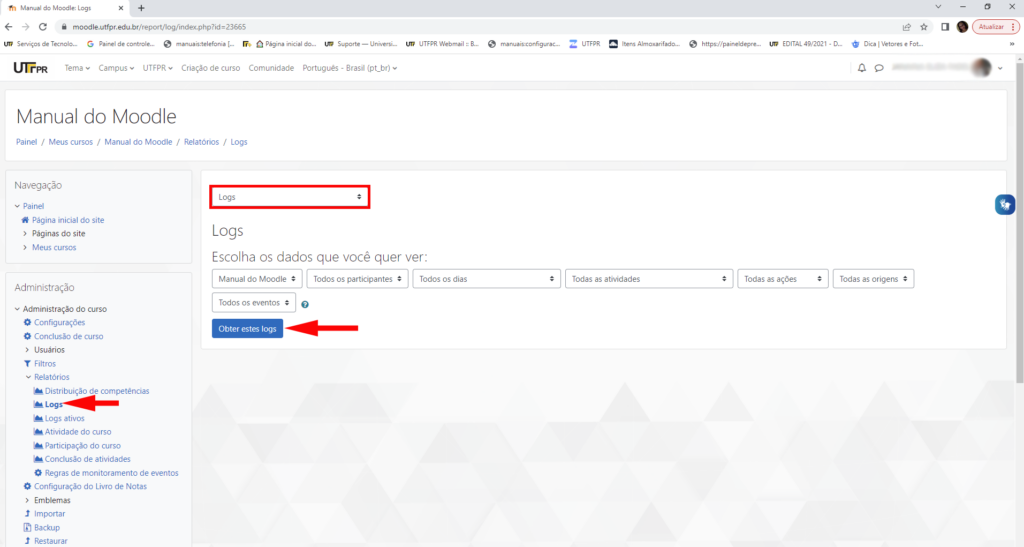Open the Tema menu
This screenshot has height=547, width=1024.
77,68
